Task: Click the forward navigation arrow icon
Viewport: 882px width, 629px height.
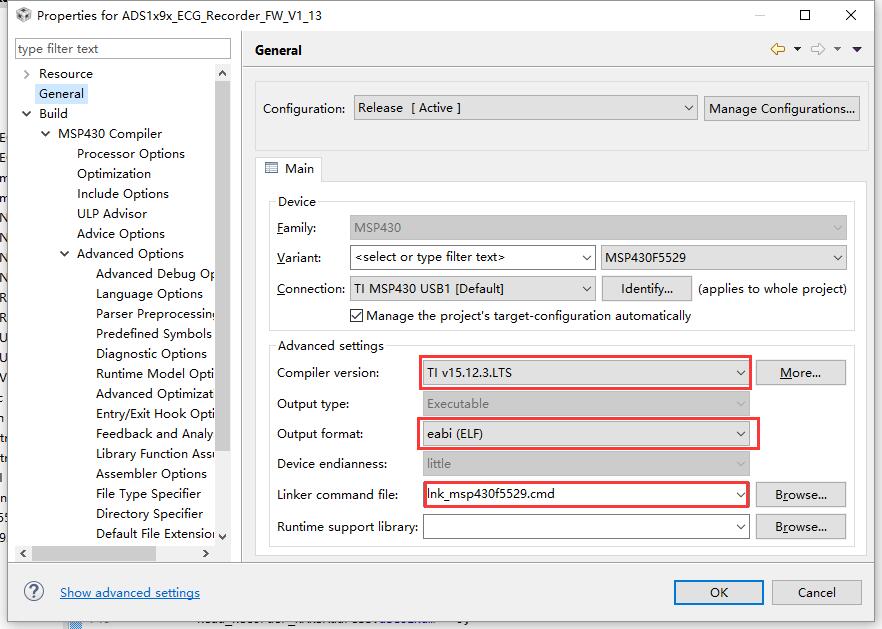Action: point(818,49)
